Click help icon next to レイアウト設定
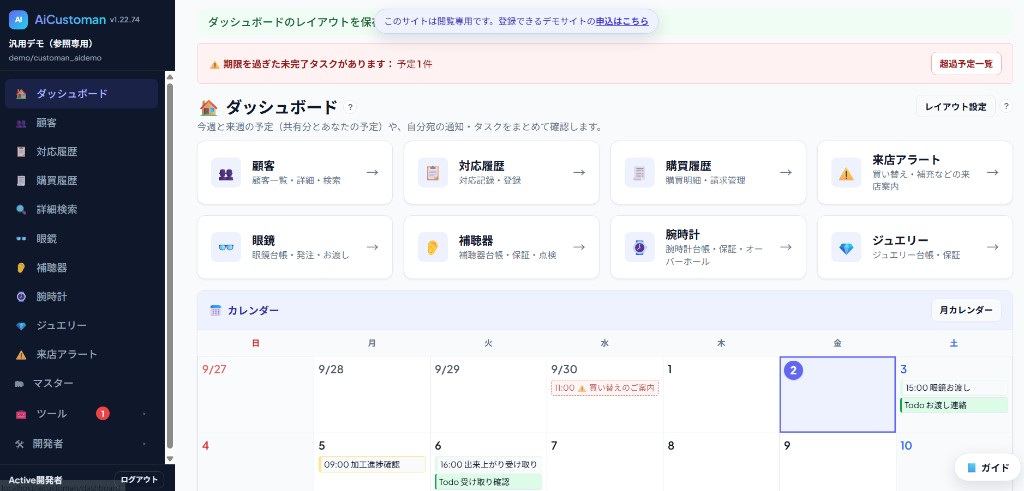The width and height of the screenshot is (1024, 491). point(1006,106)
